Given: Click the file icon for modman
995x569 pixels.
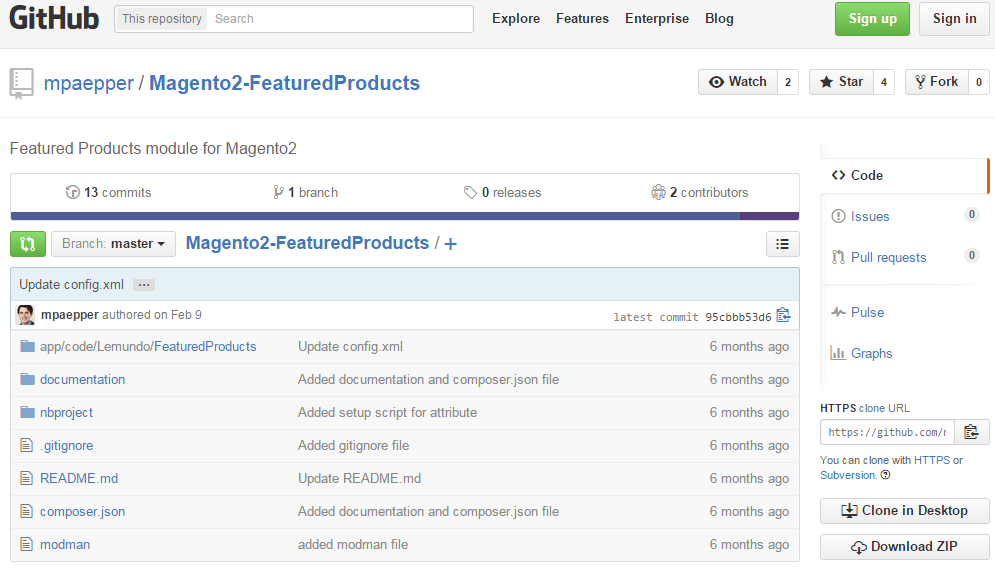Looking at the screenshot, I should coord(27,544).
